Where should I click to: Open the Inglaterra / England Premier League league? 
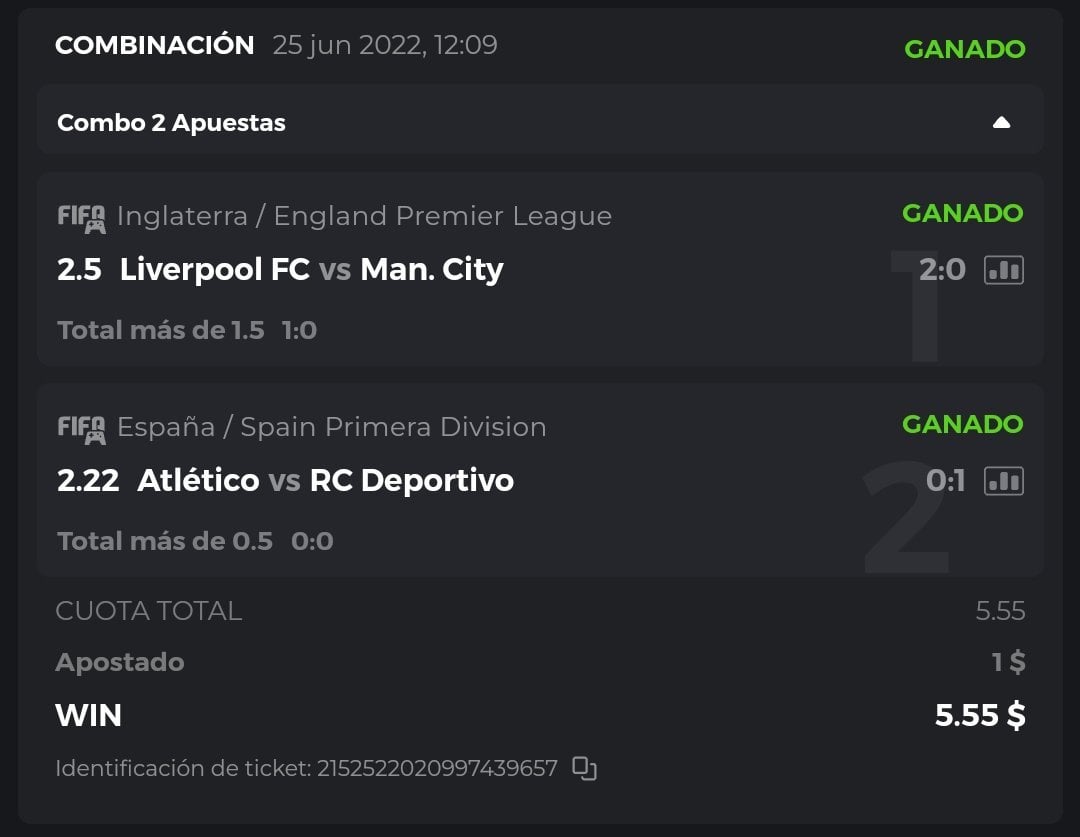click(x=364, y=216)
